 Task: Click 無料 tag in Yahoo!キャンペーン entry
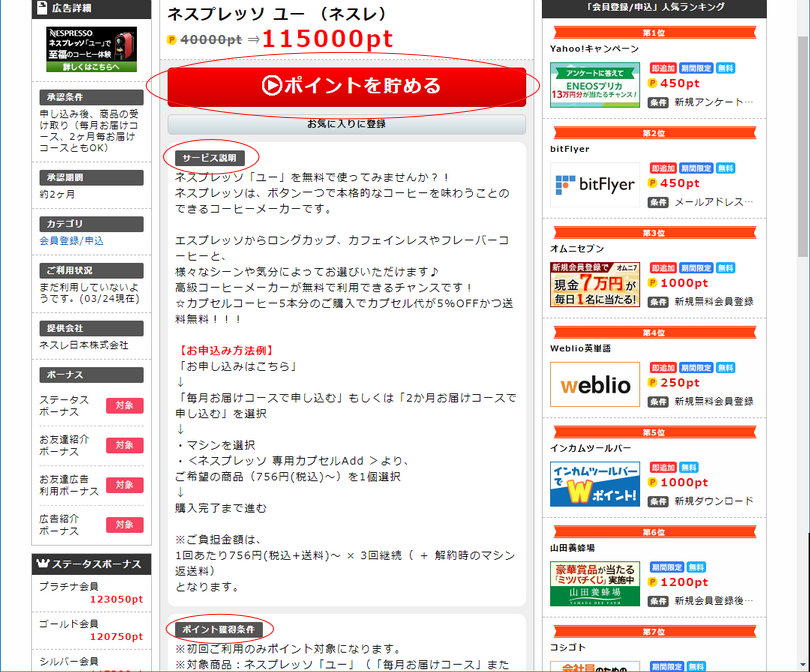click(x=725, y=68)
